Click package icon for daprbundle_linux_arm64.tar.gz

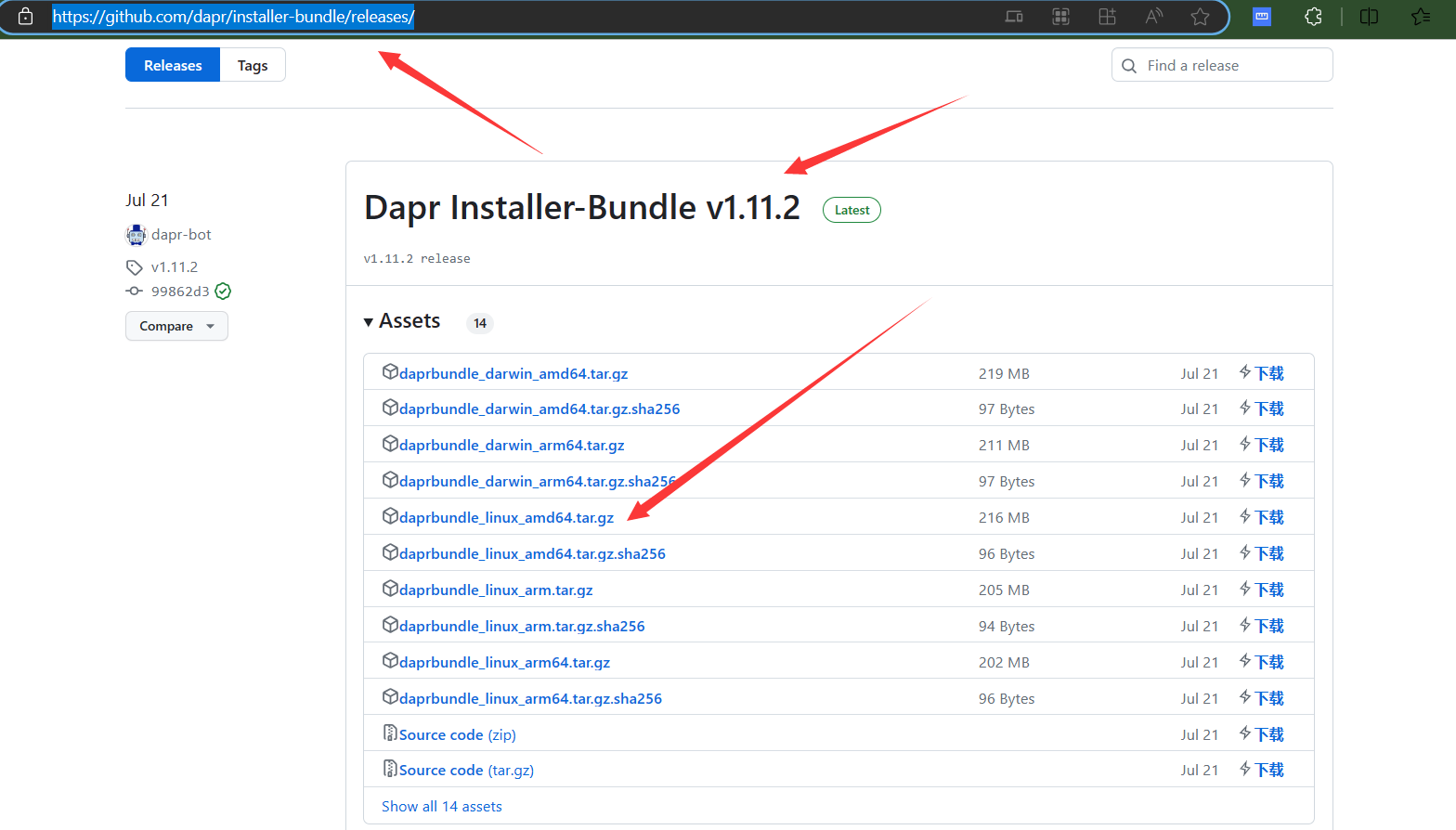click(390, 661)
